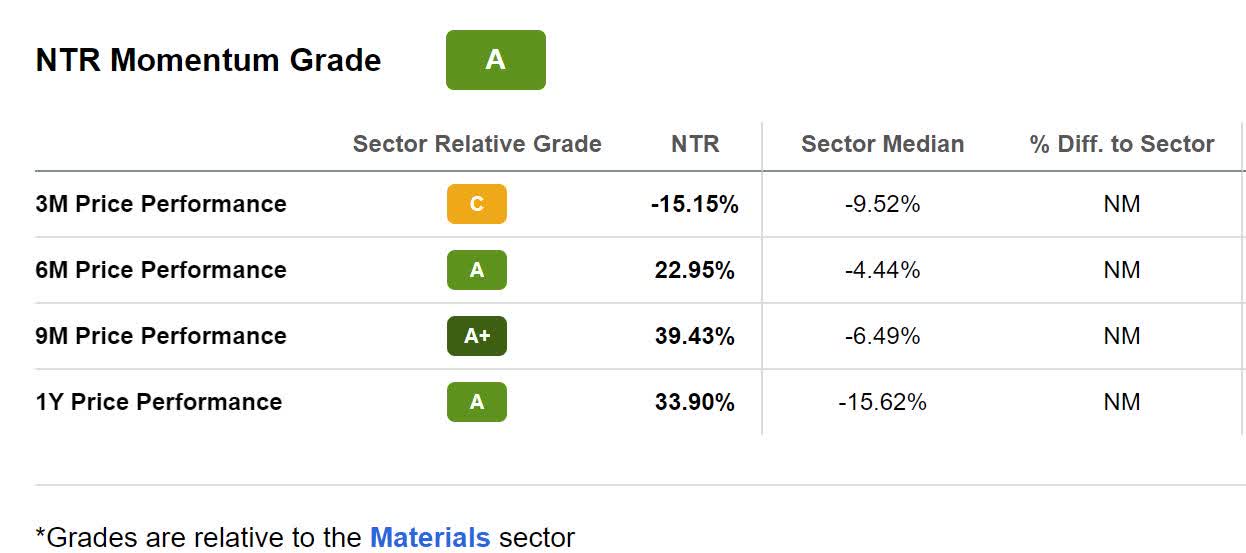Click the 39.43% NTR 9M value
The width and height of the screenshot is (1246, 553).
click(694, 336)
